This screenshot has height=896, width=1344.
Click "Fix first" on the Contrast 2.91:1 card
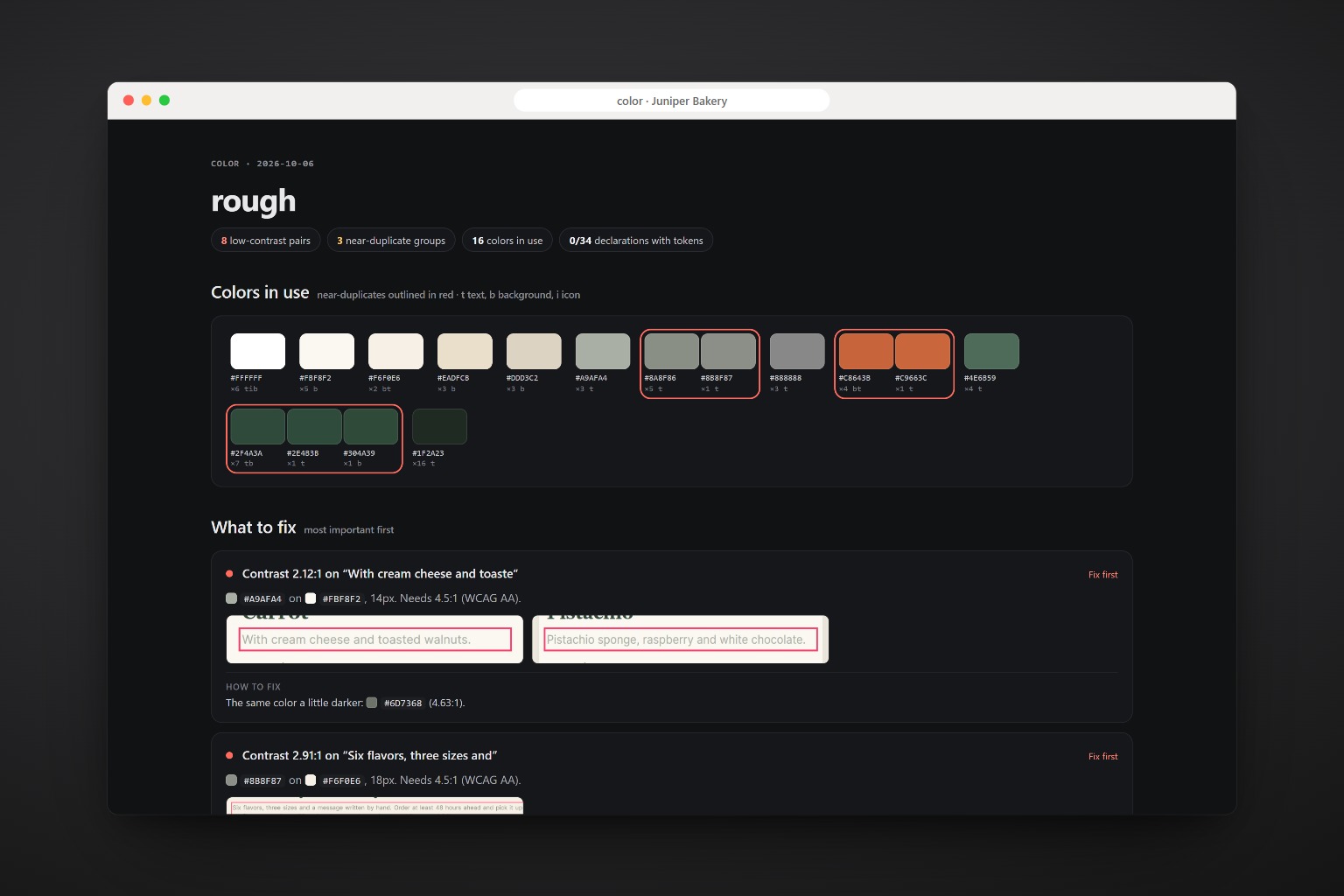tap(1103, 757)
